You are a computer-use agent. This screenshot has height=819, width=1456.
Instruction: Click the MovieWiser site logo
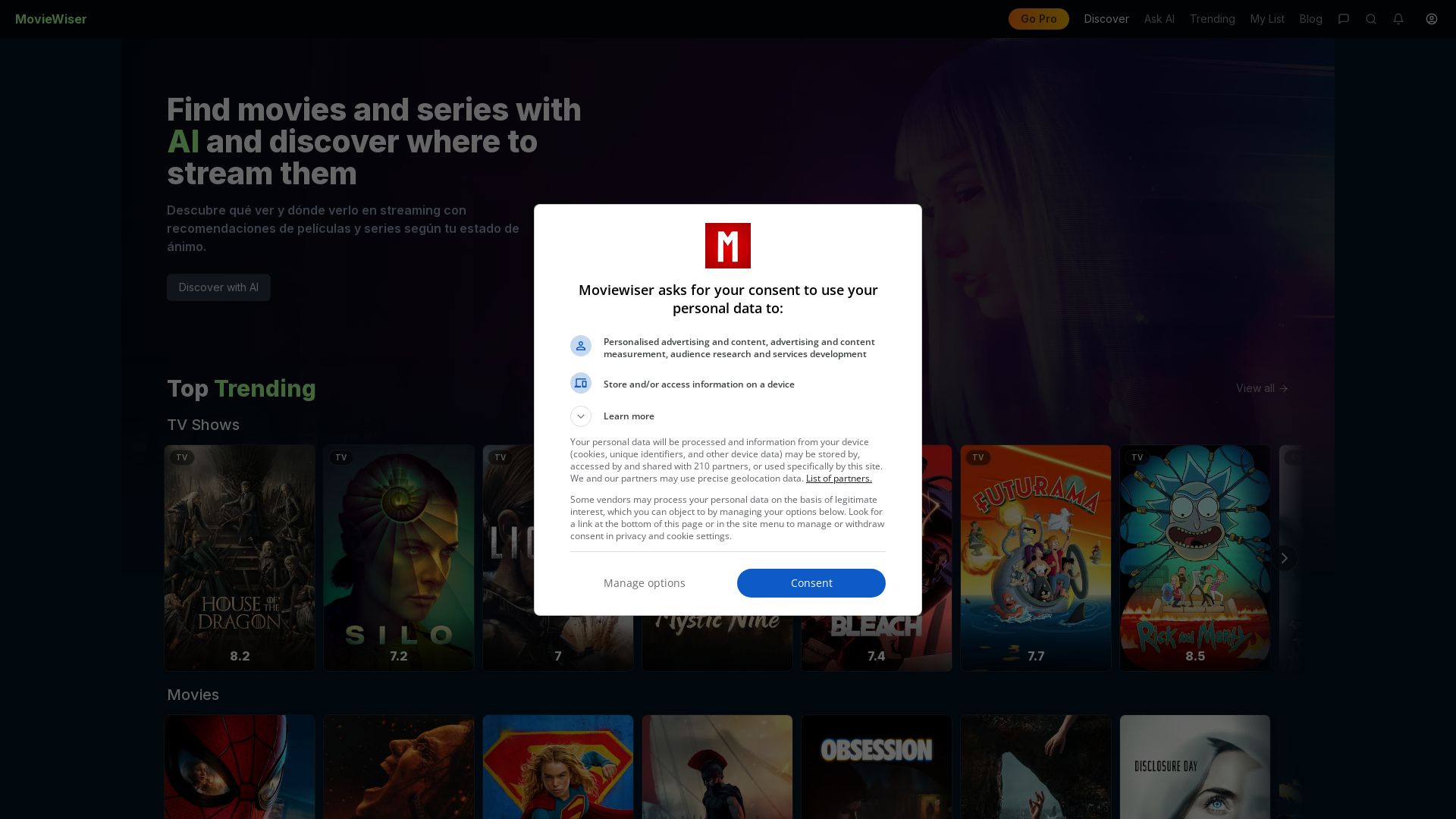(51, 19)
